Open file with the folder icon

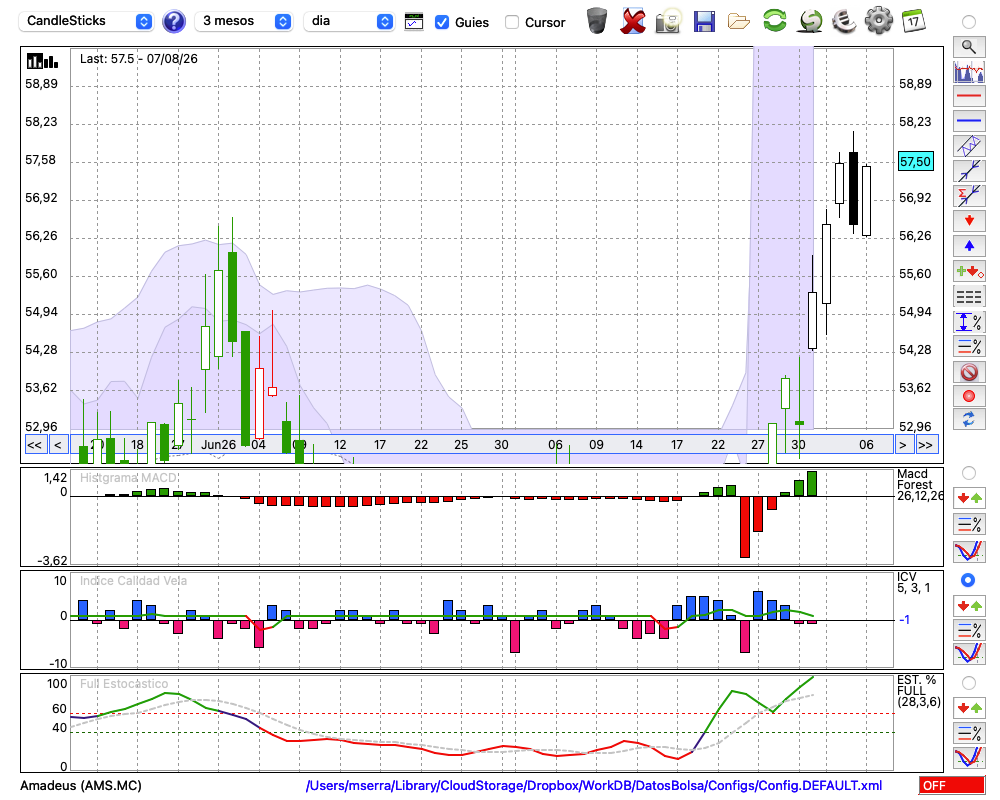(739, 22)
